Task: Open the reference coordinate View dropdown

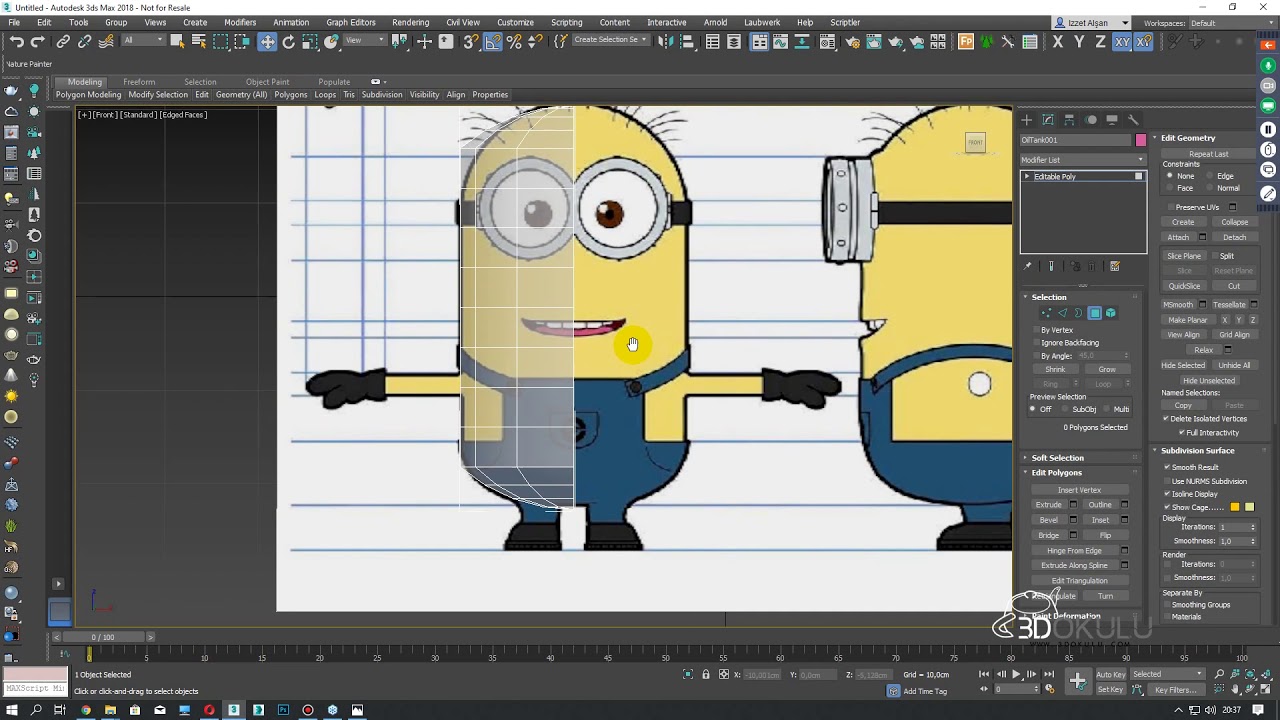Action: [365, 41]
